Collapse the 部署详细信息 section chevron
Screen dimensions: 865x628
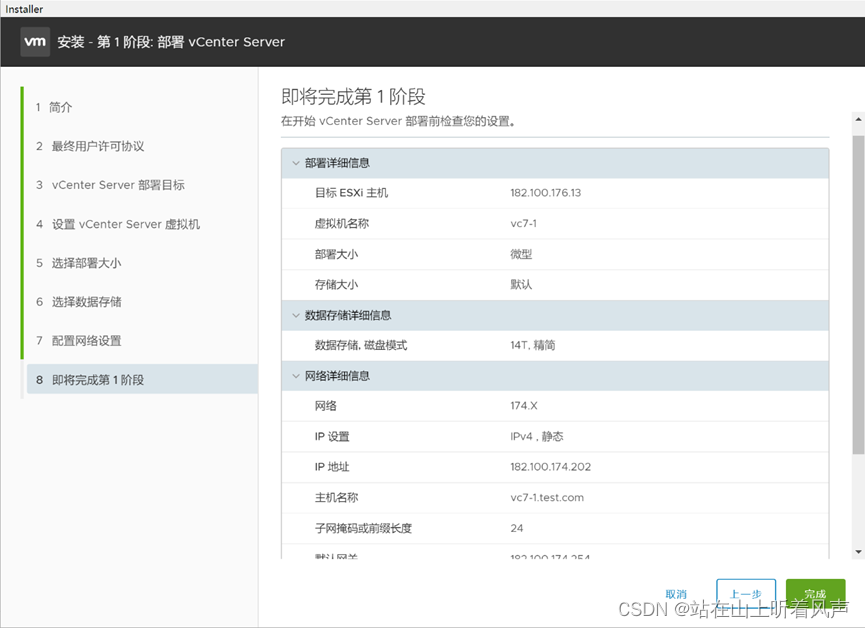tap(296, 163)
